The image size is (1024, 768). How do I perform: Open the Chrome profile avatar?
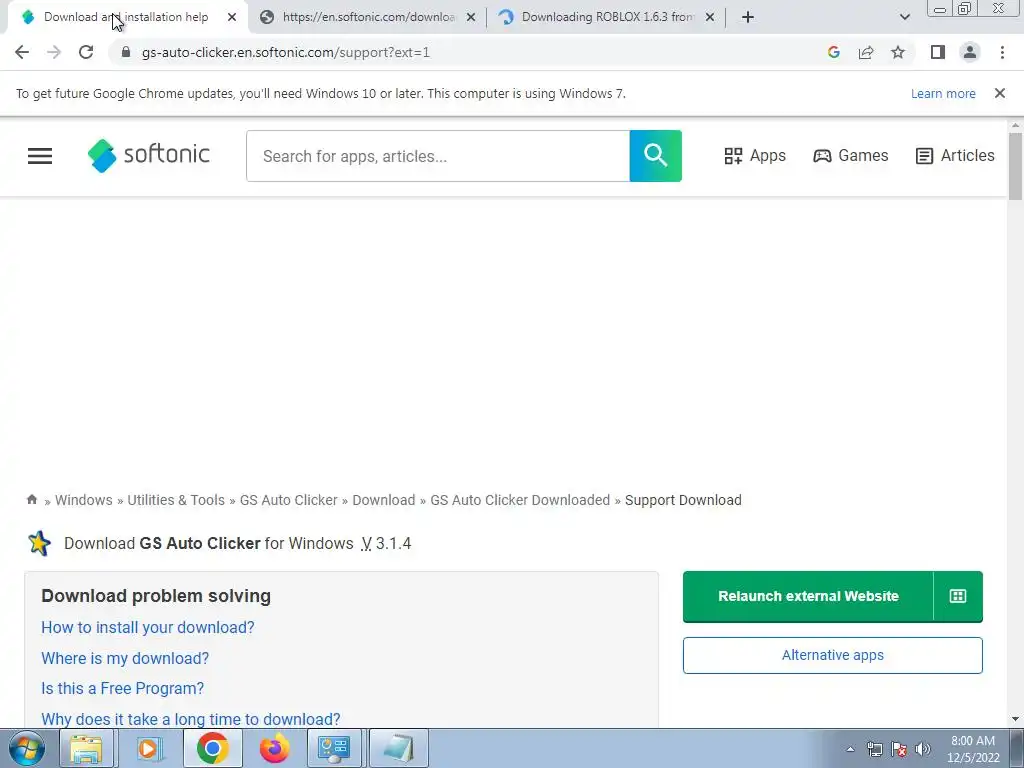point(970,52)
